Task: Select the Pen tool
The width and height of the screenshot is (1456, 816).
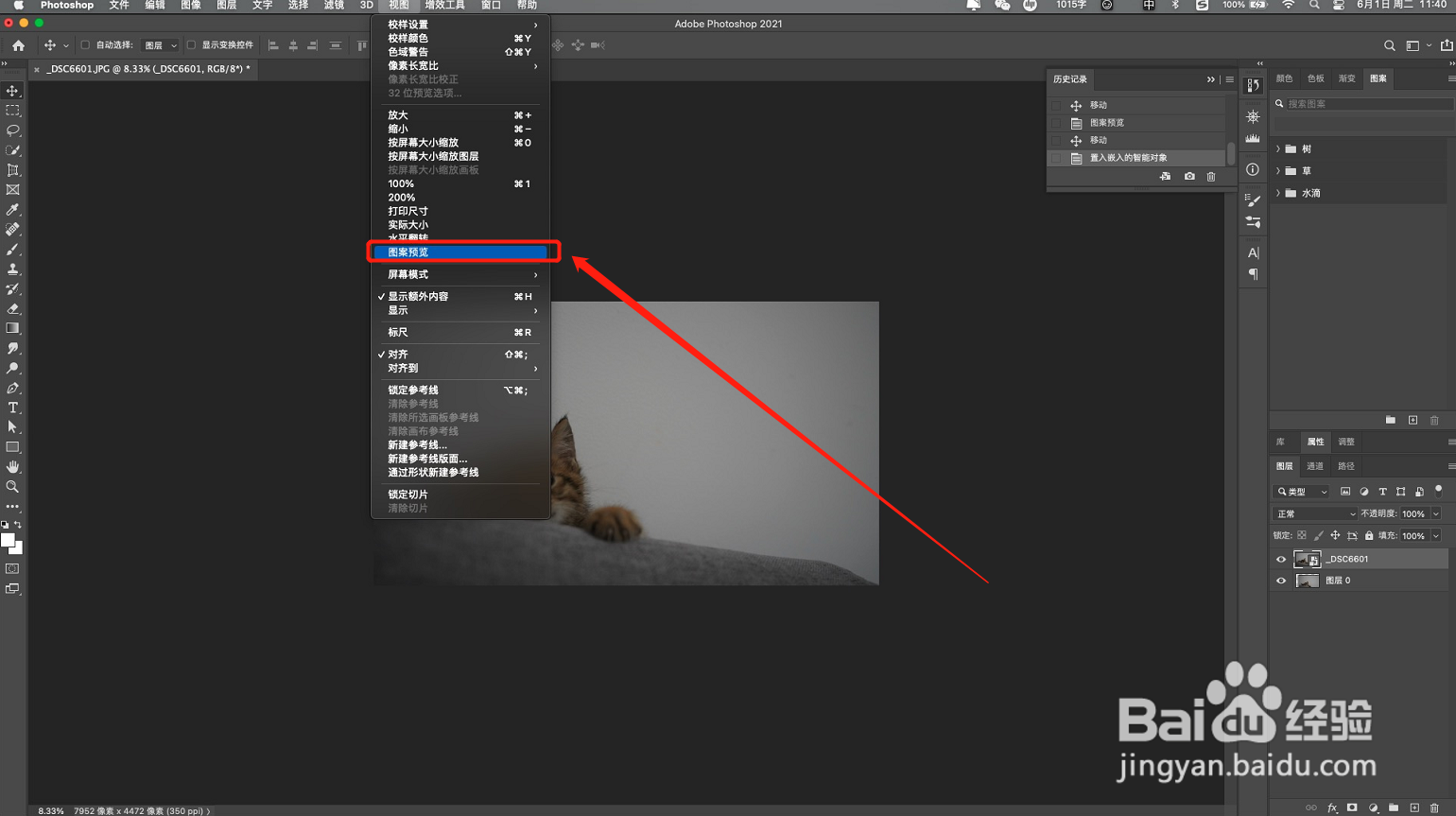Action: point(12,388)
